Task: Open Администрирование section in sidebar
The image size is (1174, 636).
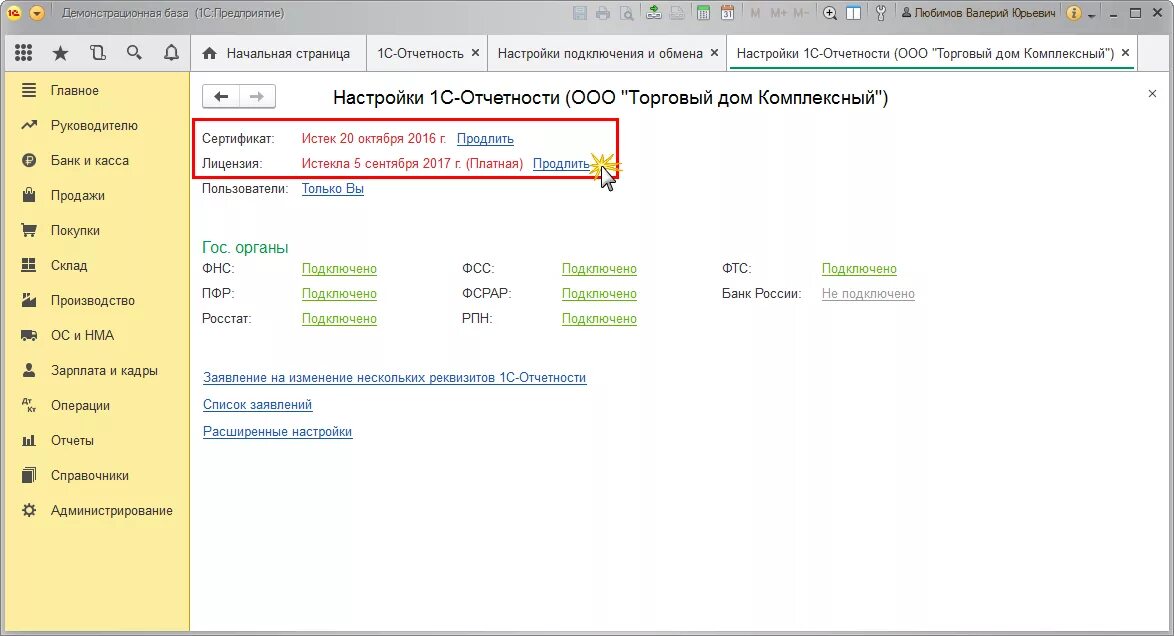Action: (x=96, y=511)
